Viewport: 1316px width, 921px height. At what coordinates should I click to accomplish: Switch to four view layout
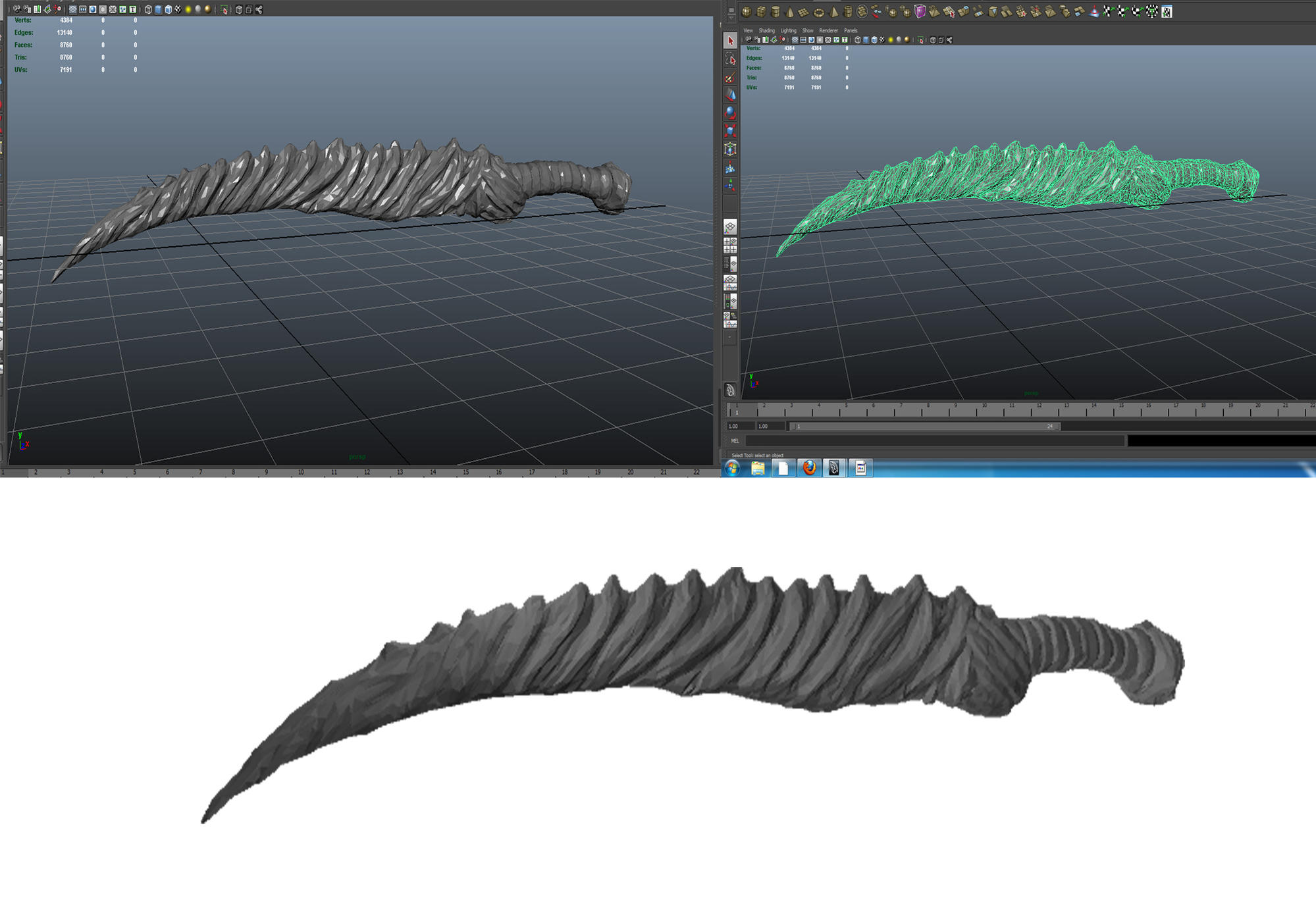pos(730,246)
